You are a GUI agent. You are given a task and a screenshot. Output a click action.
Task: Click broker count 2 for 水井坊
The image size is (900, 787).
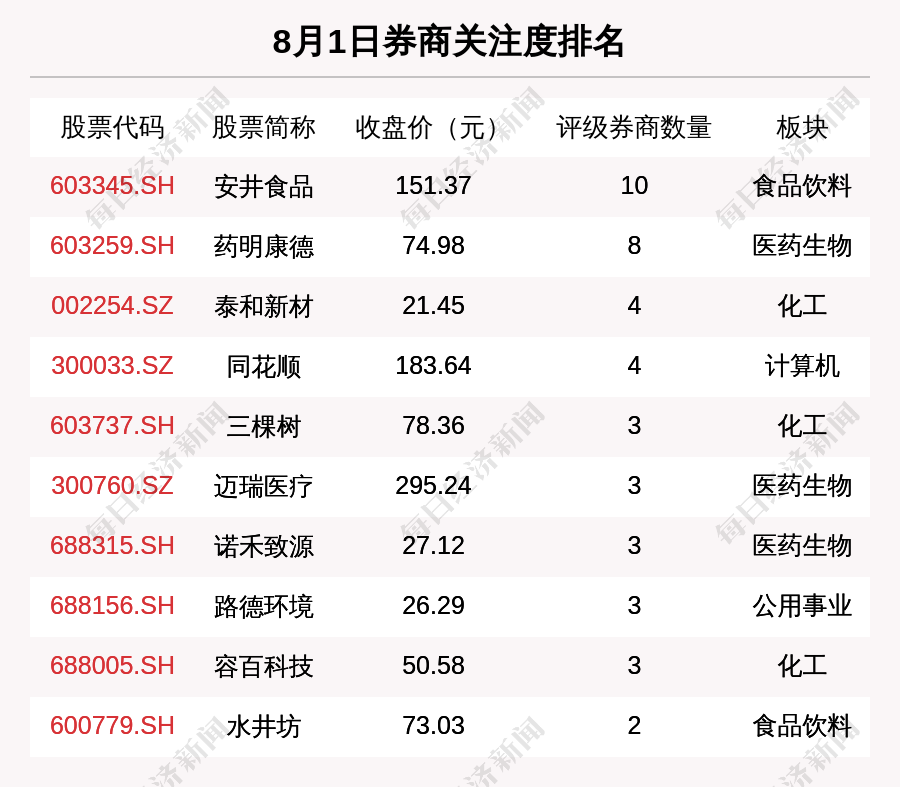coord(634,726)
